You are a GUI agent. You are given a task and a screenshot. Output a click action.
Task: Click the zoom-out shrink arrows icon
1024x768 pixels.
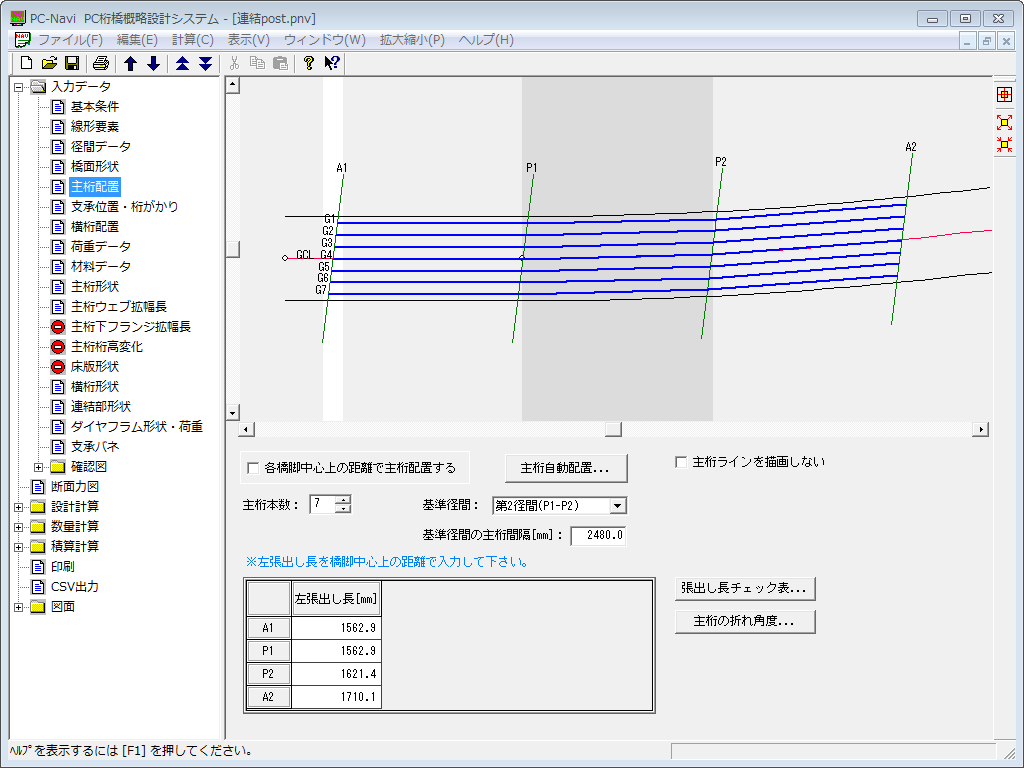point(1005,144)
